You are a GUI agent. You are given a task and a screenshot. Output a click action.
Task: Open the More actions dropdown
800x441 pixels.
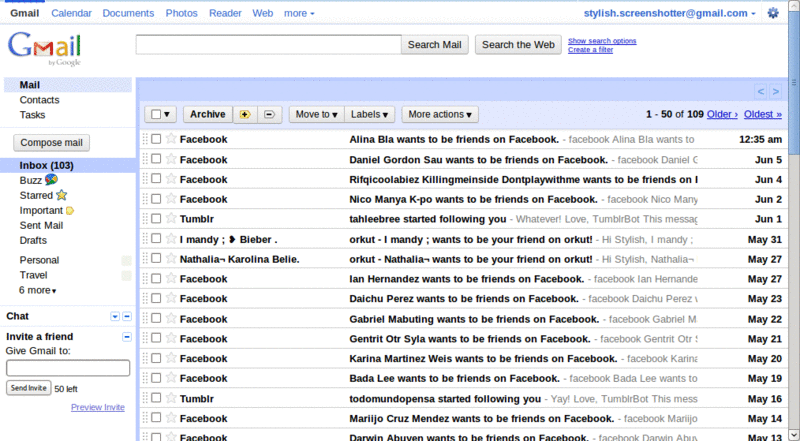(440, 114)
